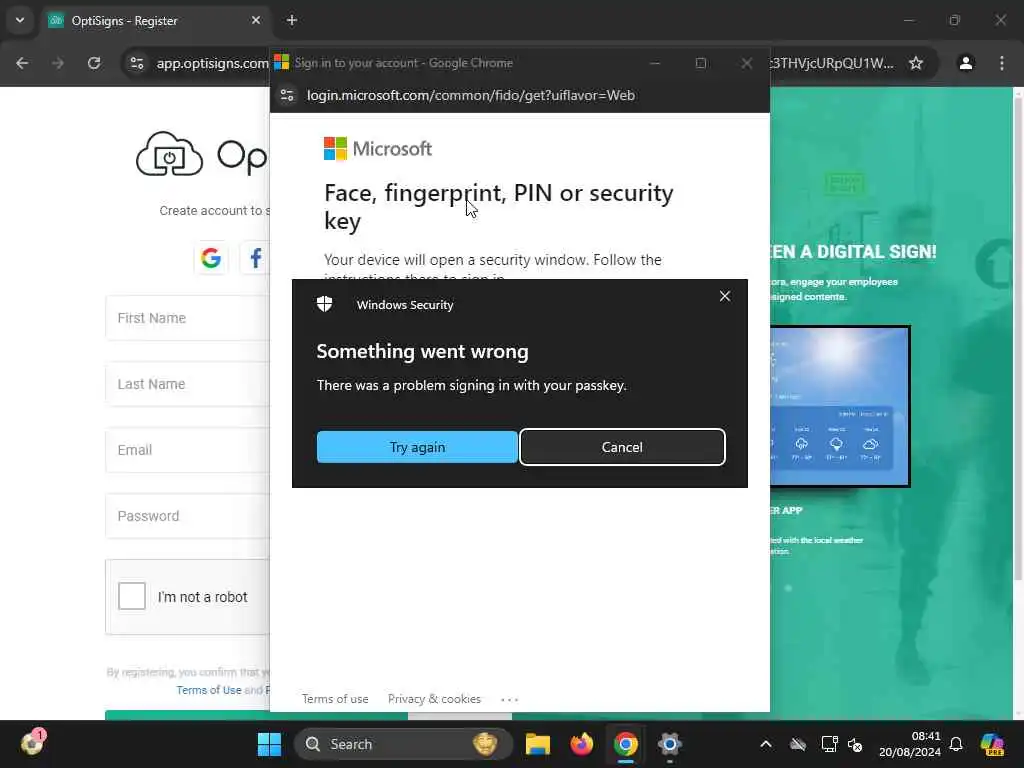
Task: Click the OptiSigns cloud logo
Action: point(169,154)
